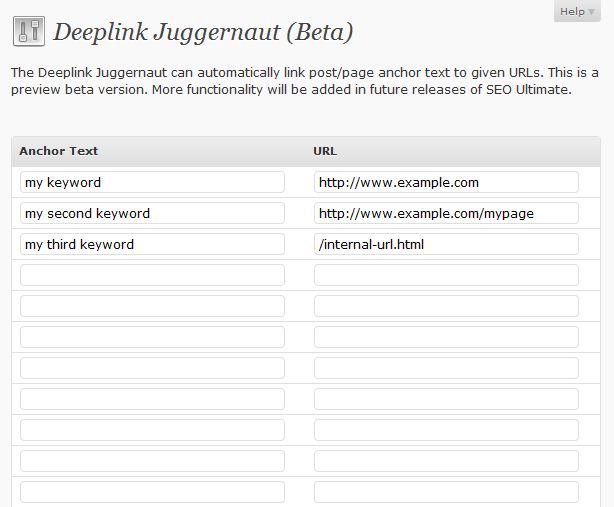Edit the 'my third keyword' anchor field
The height and width of the screenshot is (507, 614).
pos(152,244)
